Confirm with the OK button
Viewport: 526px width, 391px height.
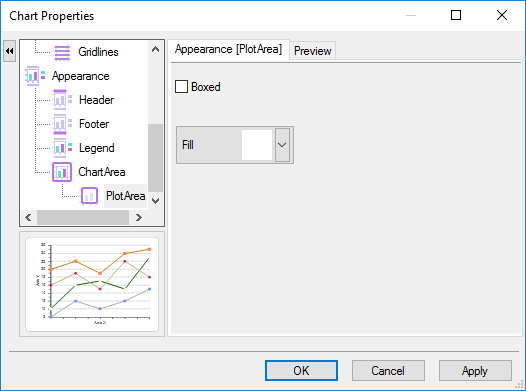click(x=301, y=371)
